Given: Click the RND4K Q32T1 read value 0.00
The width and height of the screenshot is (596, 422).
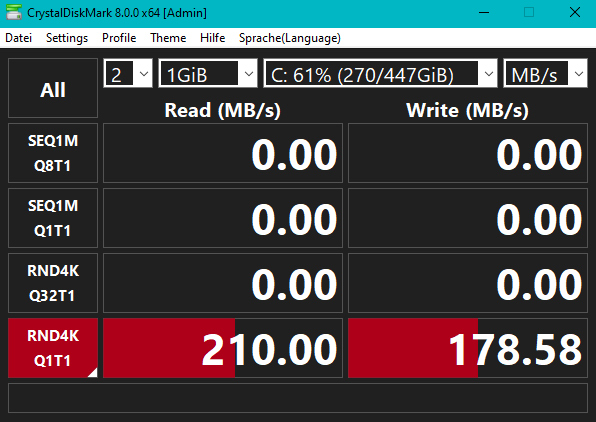Looking at the screenshot, I should (223, 283).
